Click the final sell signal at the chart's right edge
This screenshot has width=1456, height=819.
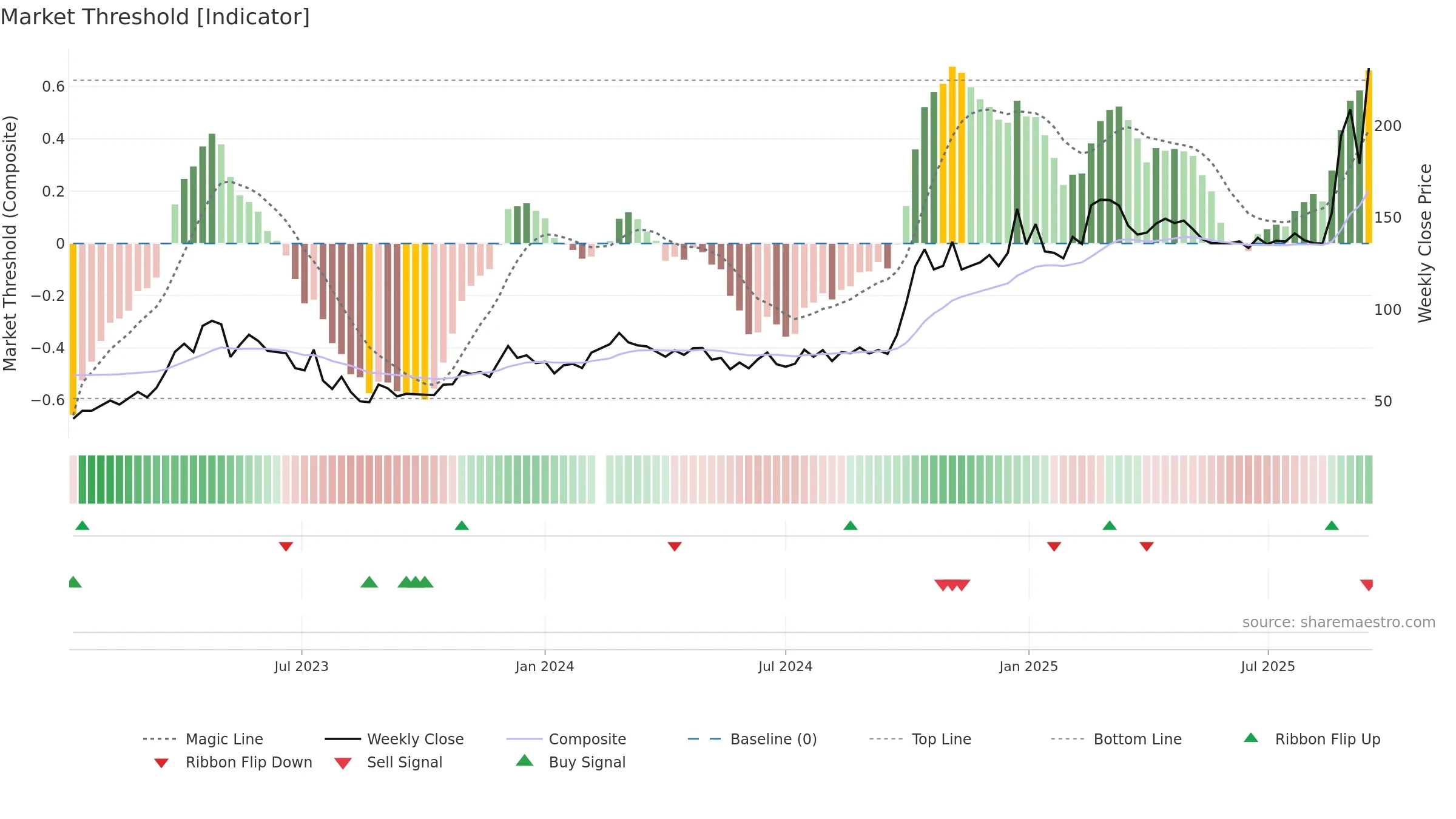1367,585
